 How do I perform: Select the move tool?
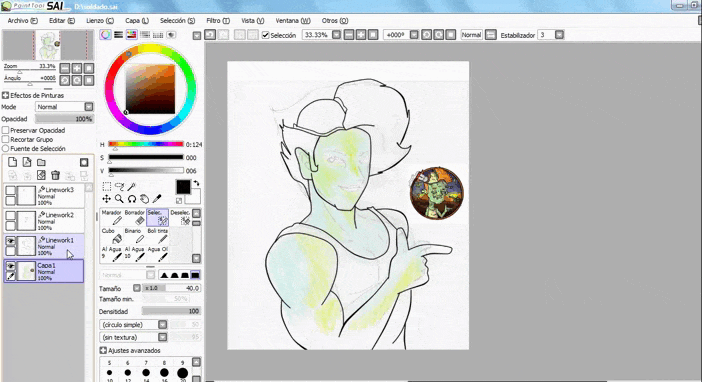[x=107, y=199]
